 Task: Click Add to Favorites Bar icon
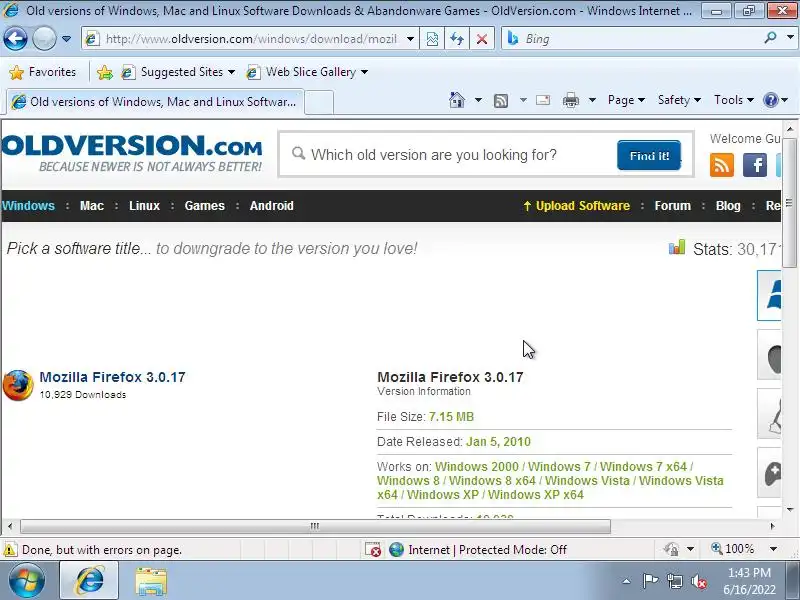click(105, 72)
